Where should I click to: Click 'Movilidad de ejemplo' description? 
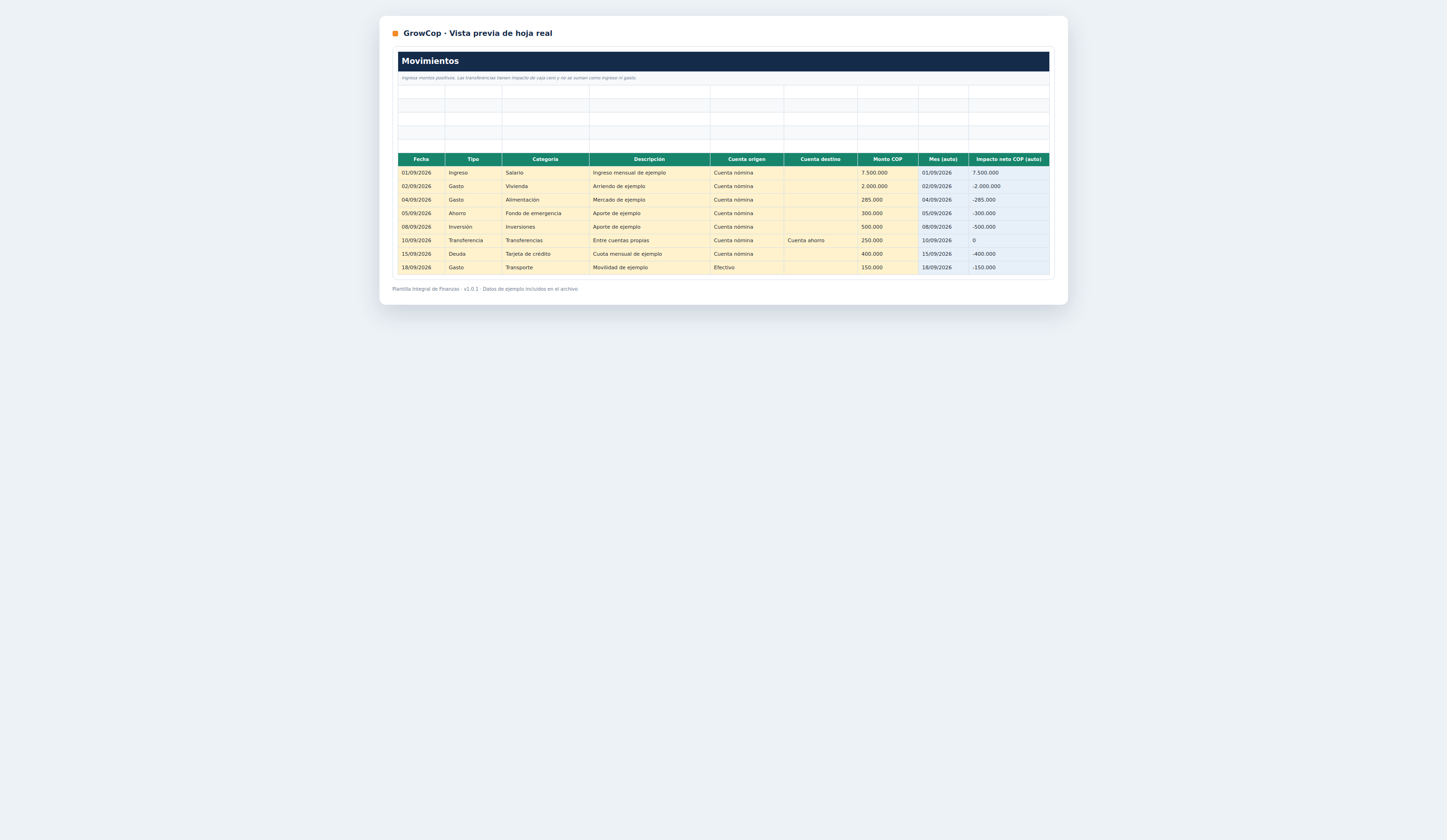click(649, 267)
